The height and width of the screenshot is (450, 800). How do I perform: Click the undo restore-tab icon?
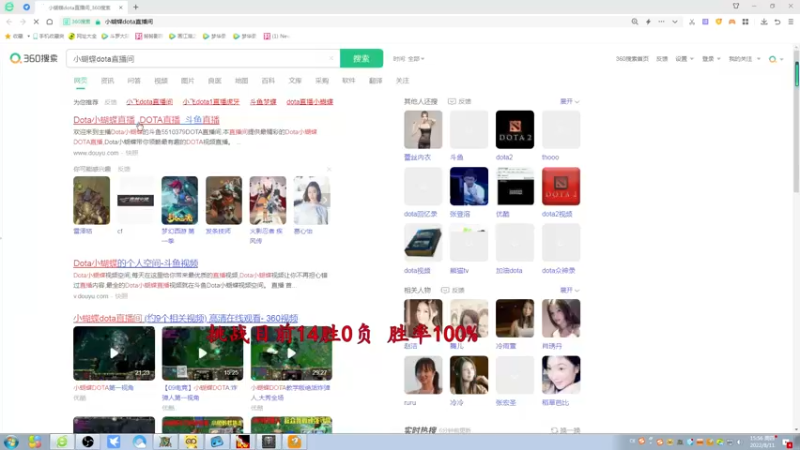(x=777, y=21)
